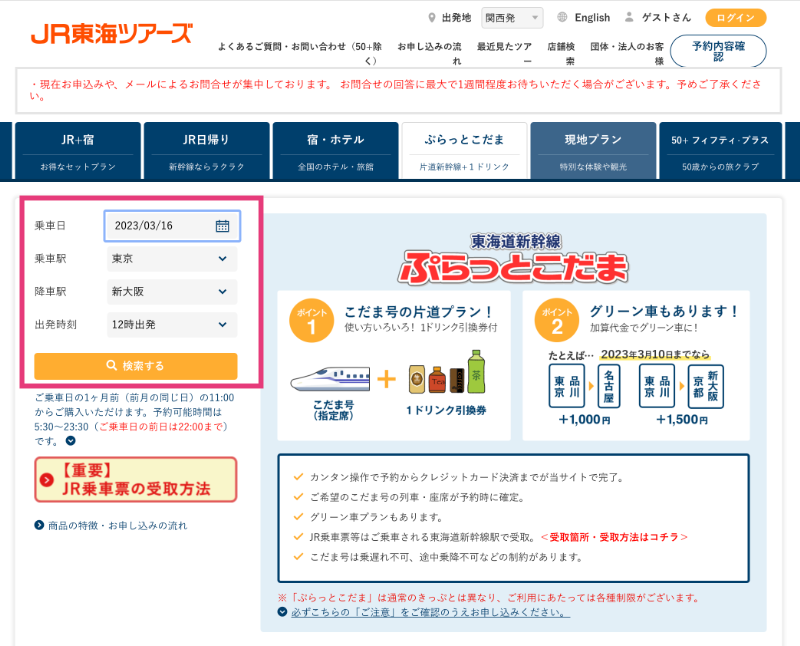Open the calendar icon in date field

coord(222,226)
